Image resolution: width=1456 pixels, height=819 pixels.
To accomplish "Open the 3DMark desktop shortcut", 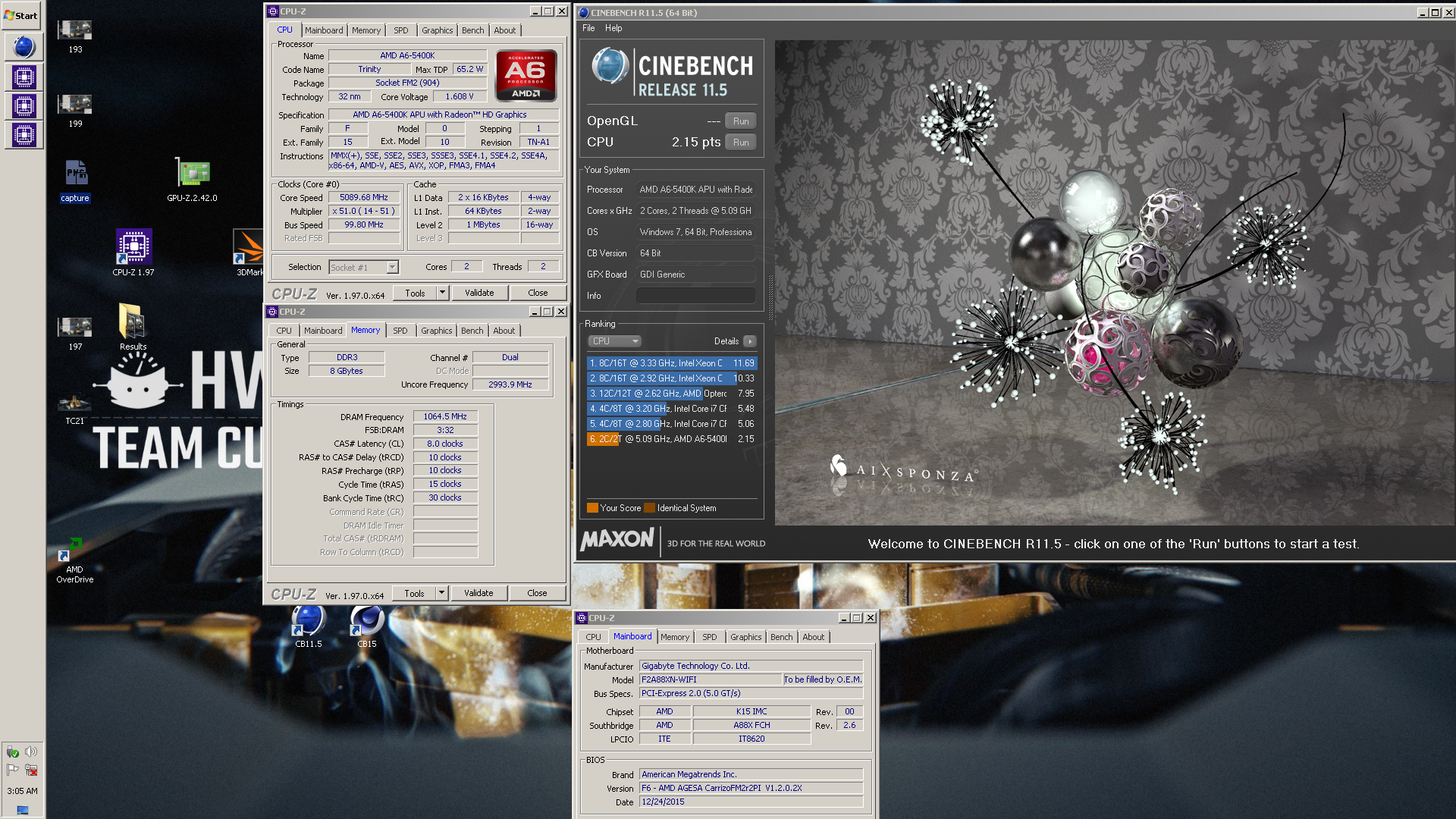I will point(249,253).
